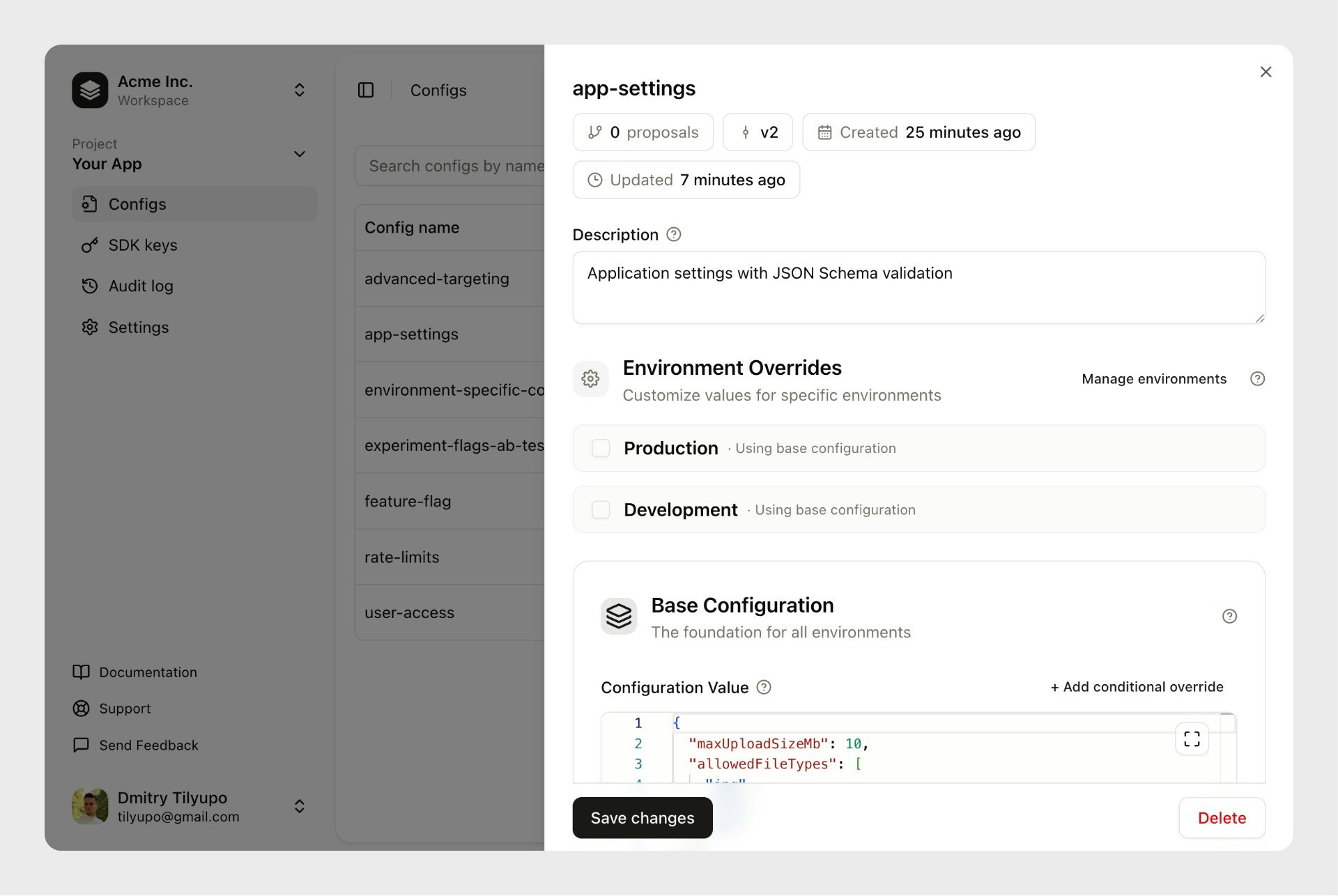Expand the Acme Inc. workspace switcher
1338x896 pixels.
coord(299,90)
